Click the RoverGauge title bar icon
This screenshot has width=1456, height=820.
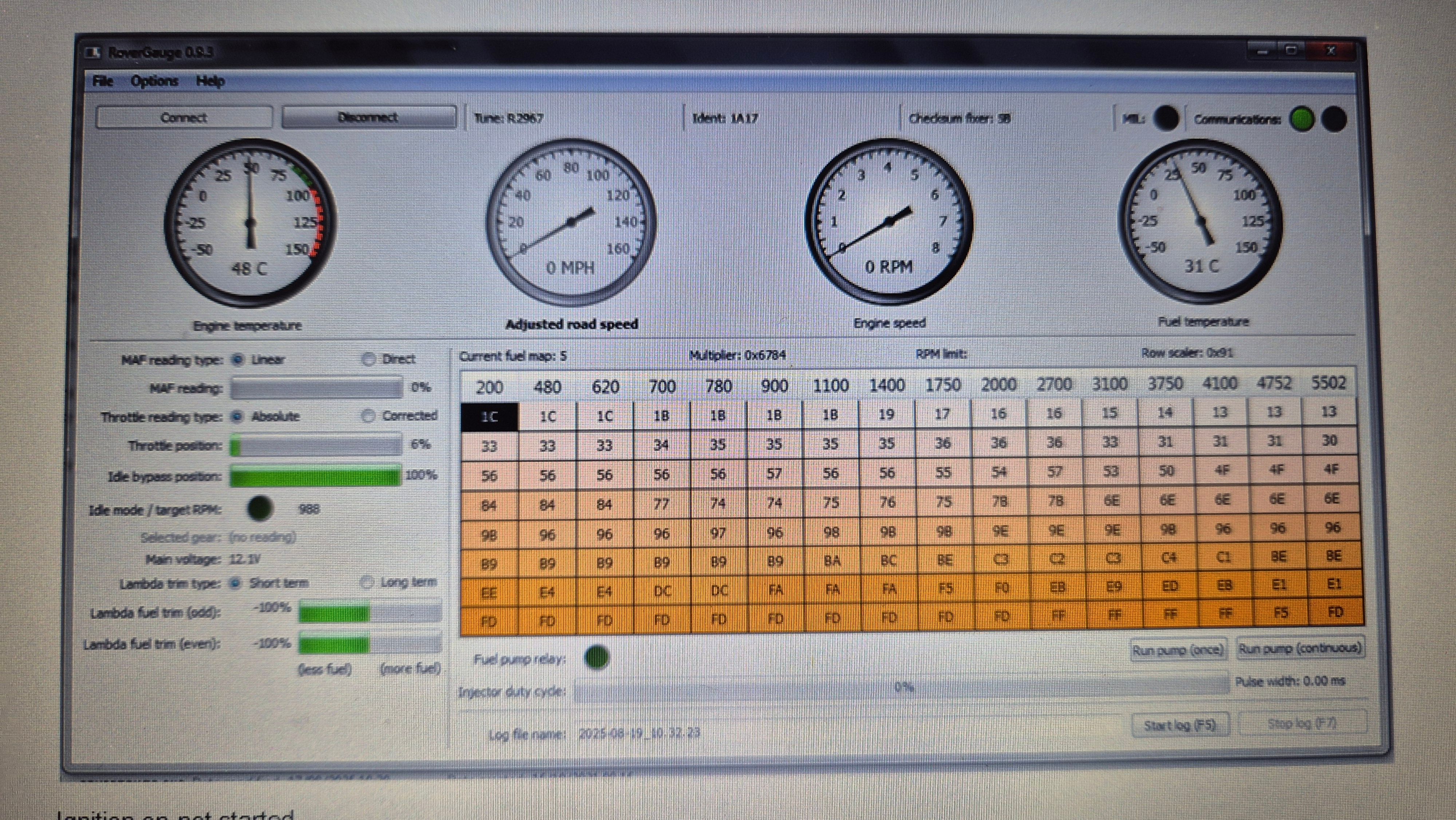[x=93, y=52]
